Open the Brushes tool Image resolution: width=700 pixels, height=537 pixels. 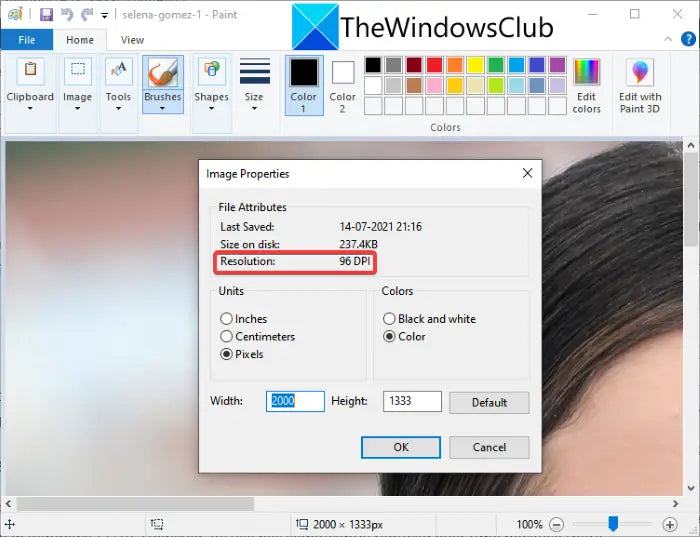coord(162,80)
